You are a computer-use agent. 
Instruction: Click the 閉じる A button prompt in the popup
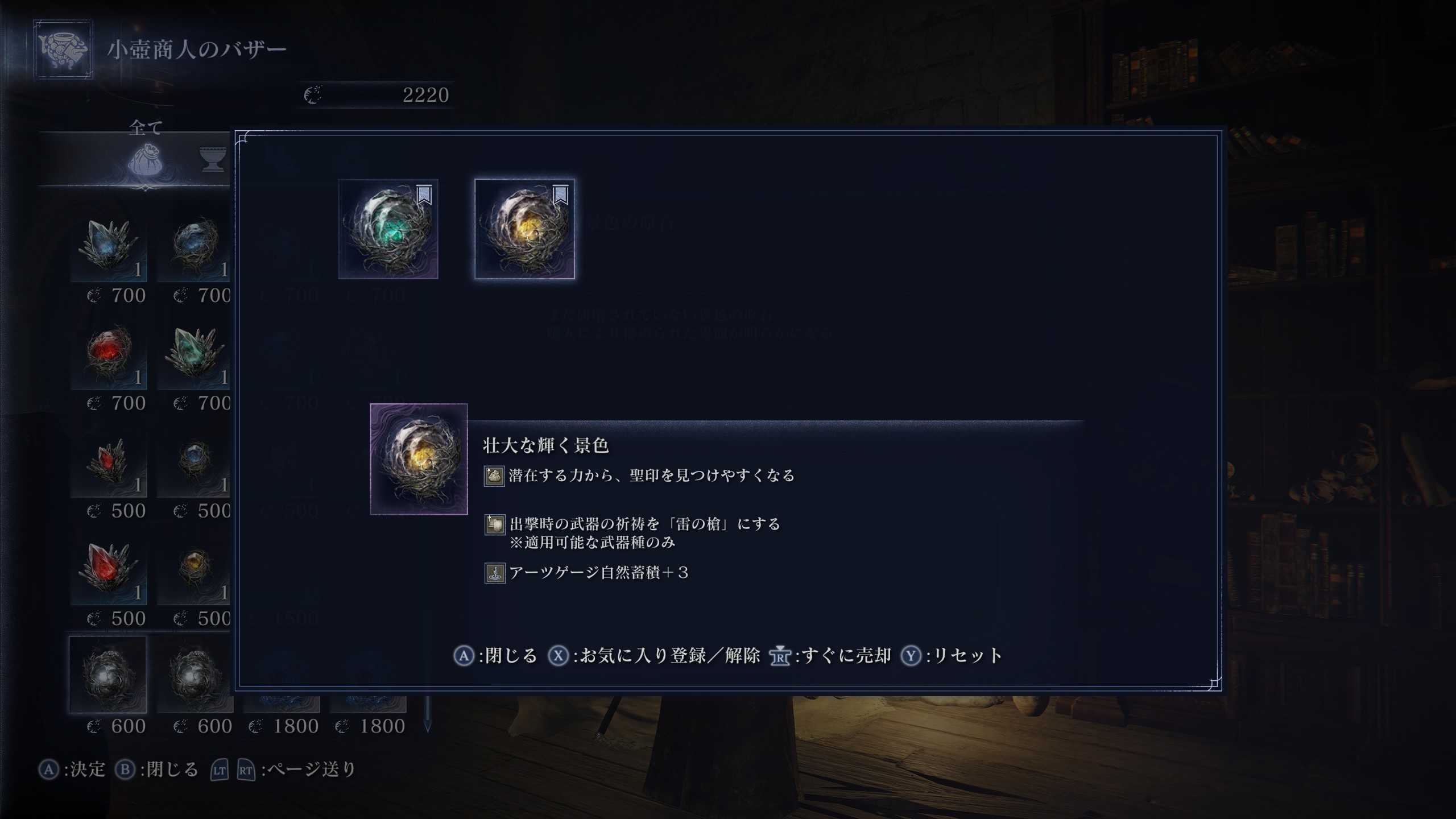(495, 656)
